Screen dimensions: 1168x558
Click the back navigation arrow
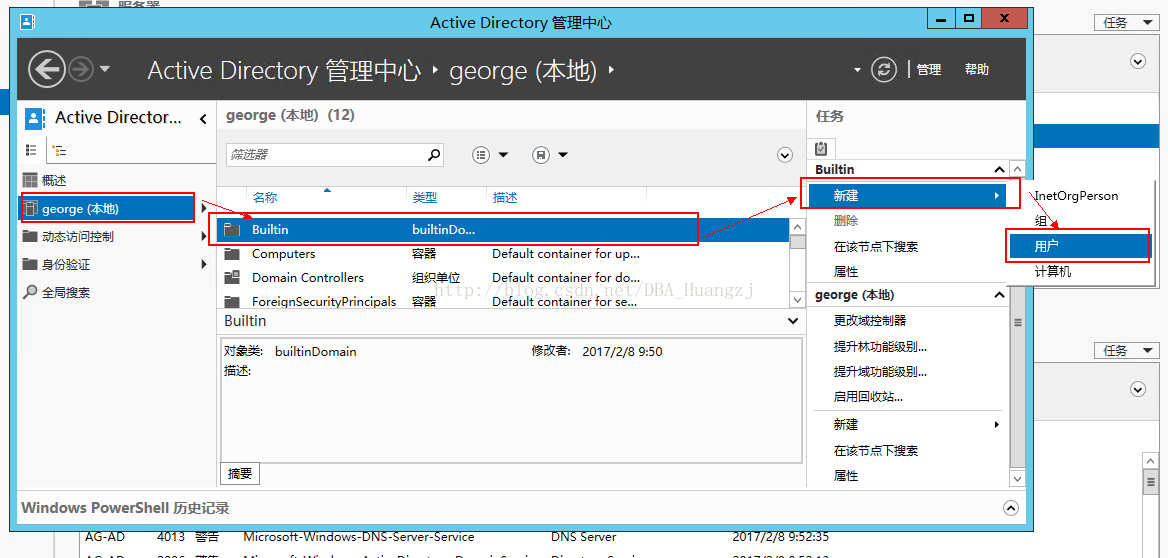pyautogui.click(x=46, y=70)
